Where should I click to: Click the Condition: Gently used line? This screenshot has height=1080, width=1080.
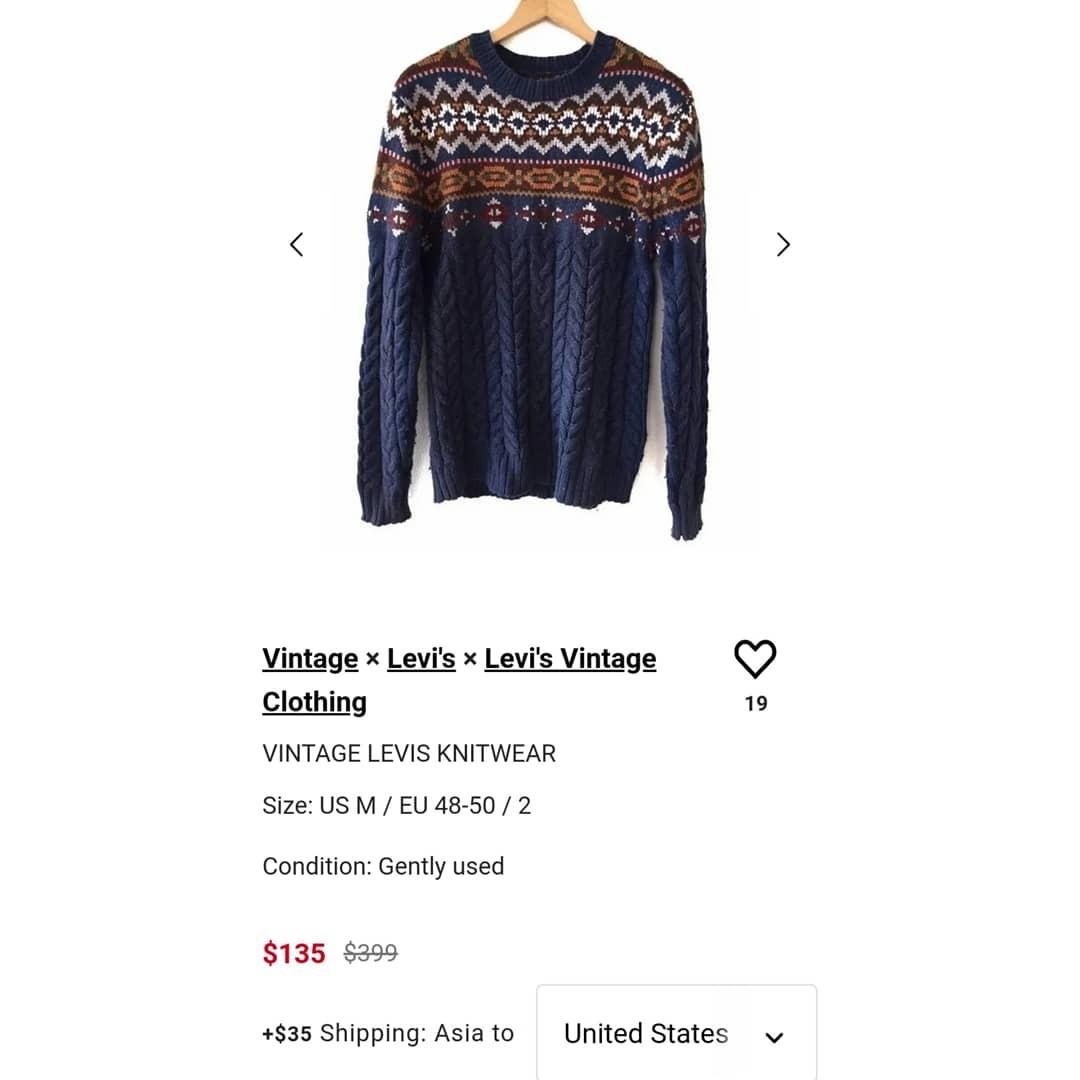pos(383,866)
